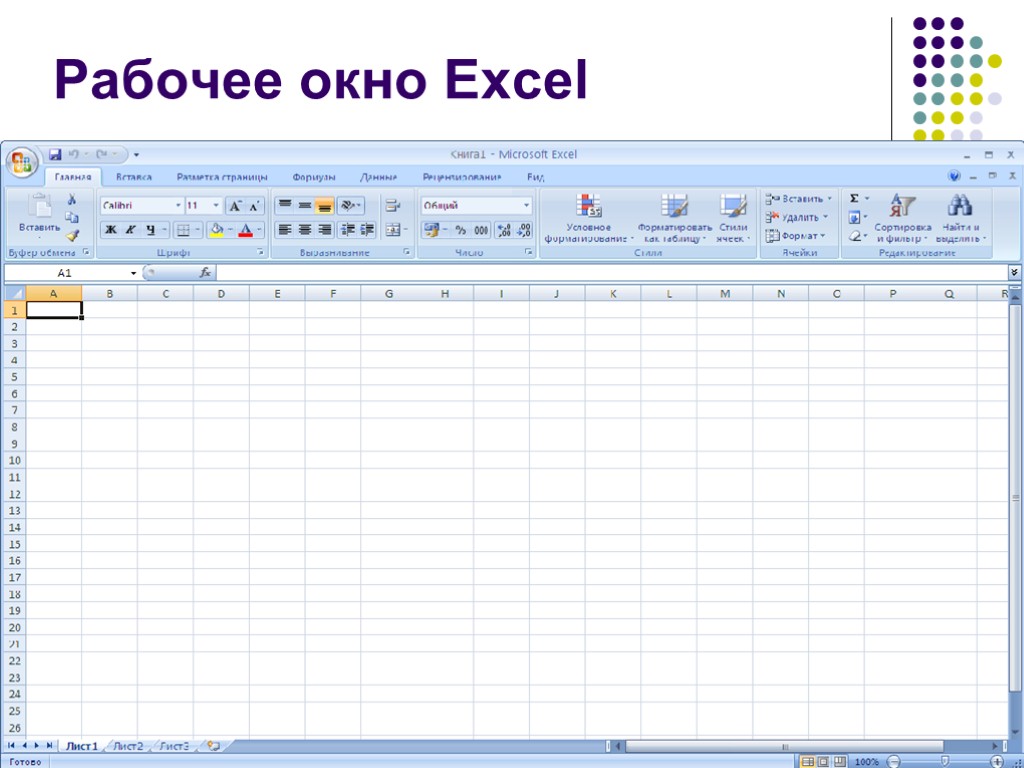
Task: Open the Общий number format dropdown
Action: [526, 206]
